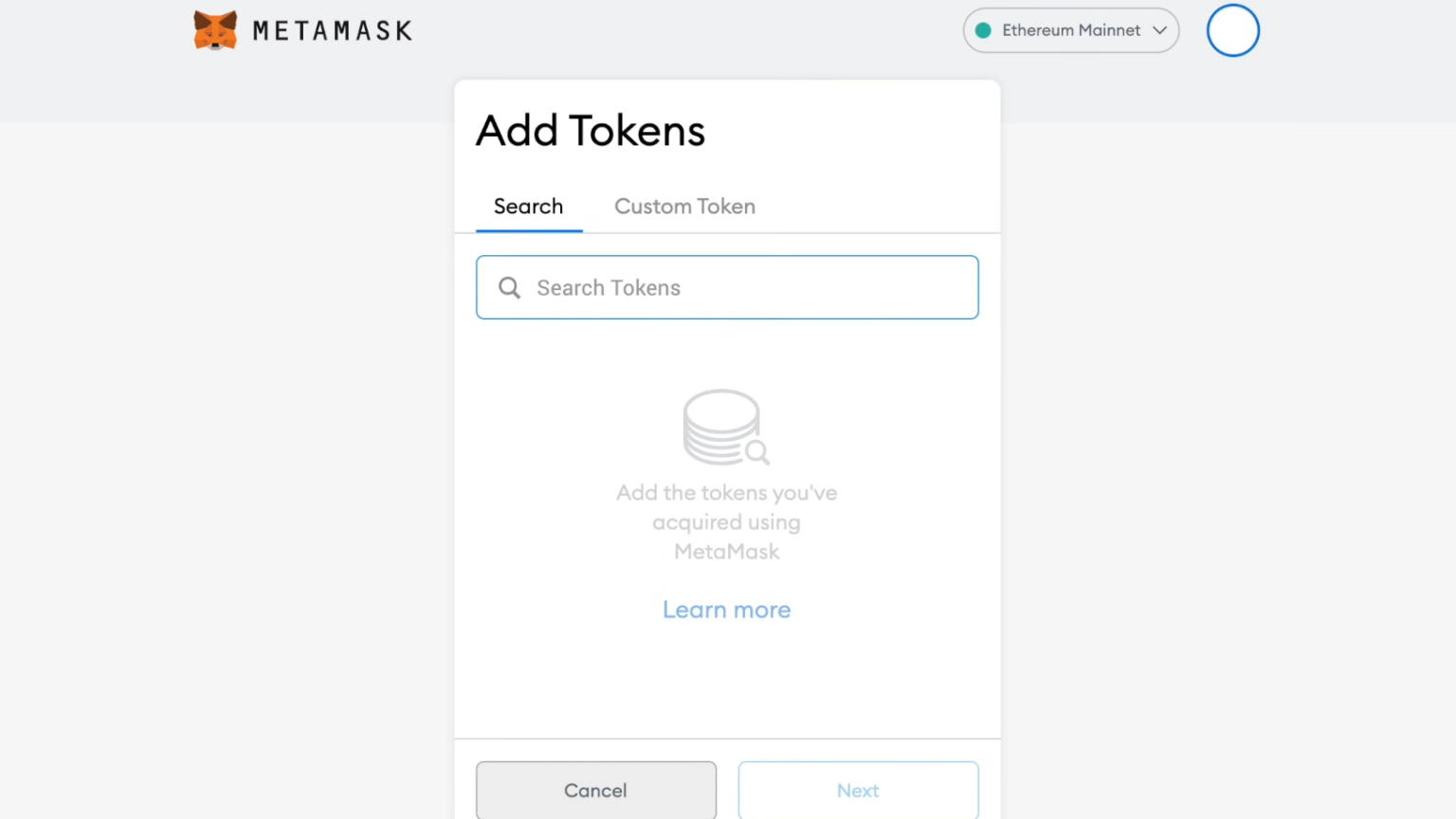Click the METAMASK wordmark in the header
Screen dimensions: 1456x819
tap(330, 29)
